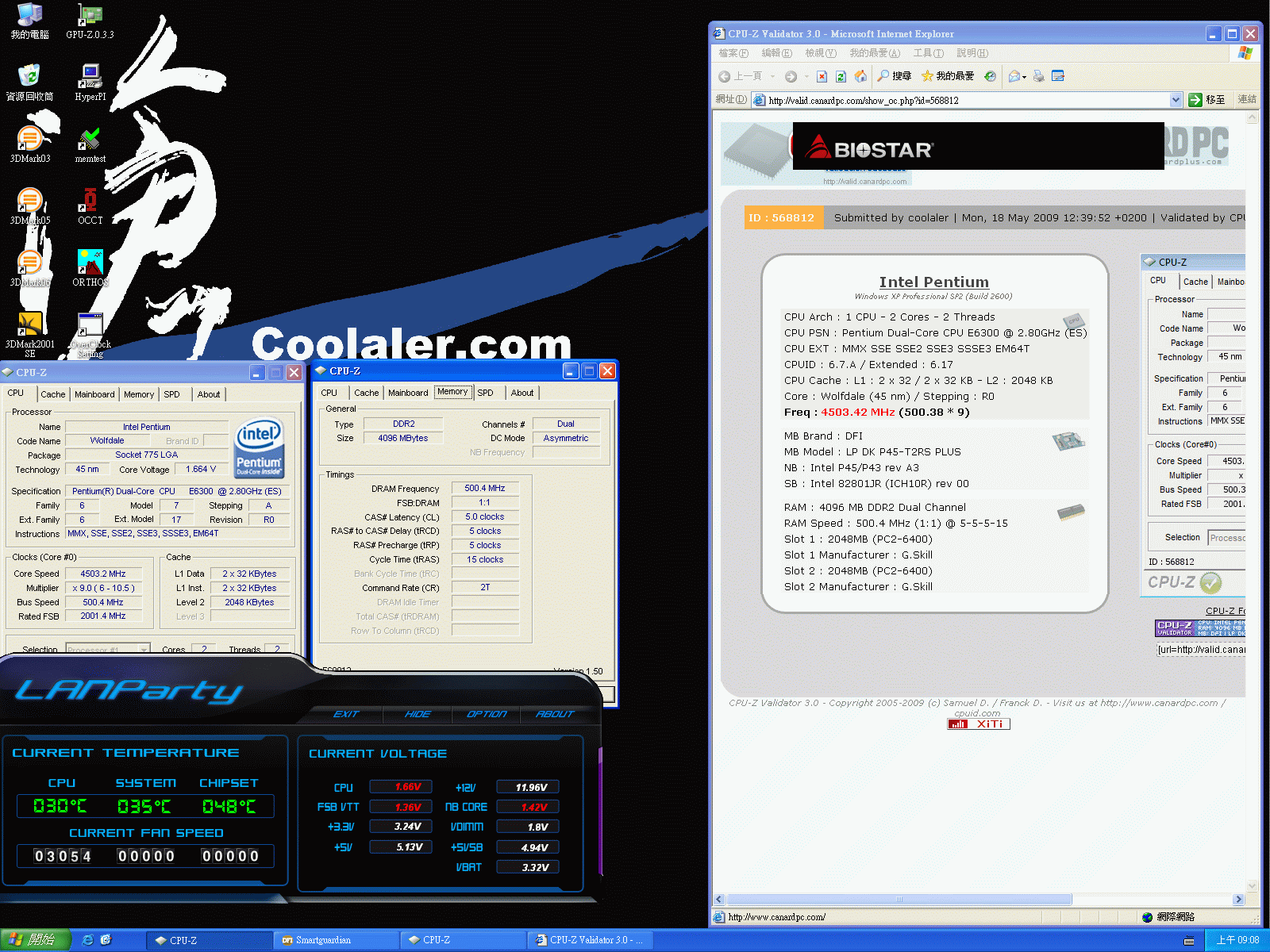Launch the 3DMark2001 SE desktop shortcut
1270x952 pixels.
[29, 334]
